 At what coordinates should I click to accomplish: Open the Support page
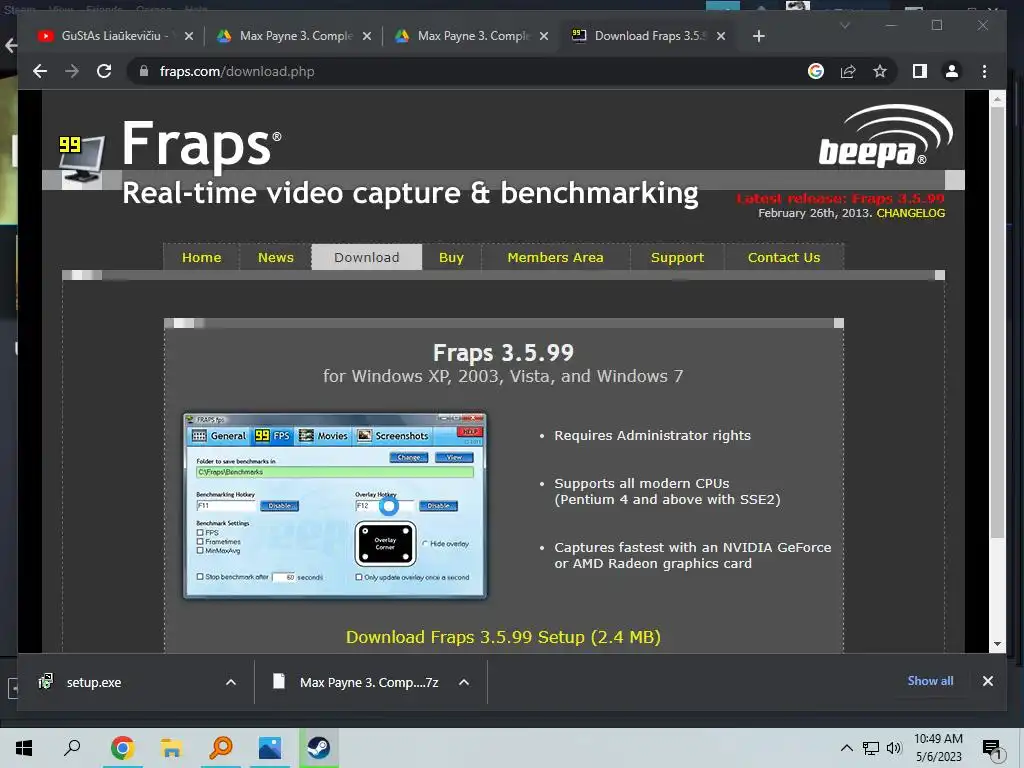[x=677, y=257]
